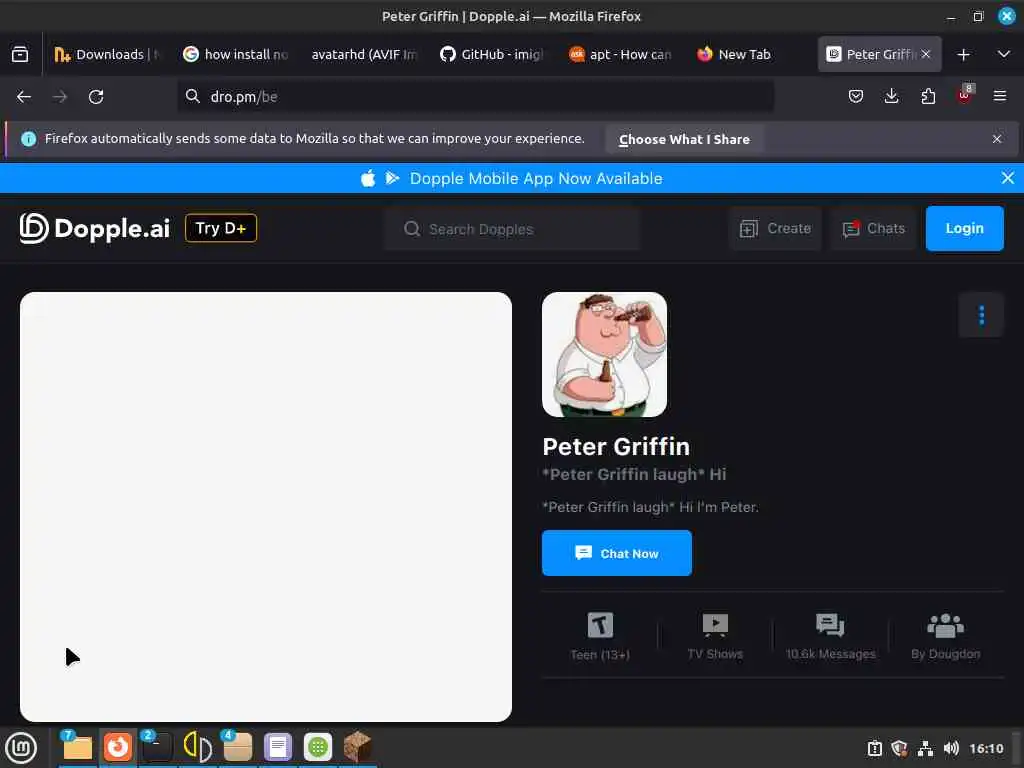
Task: Click the Apple App Store icon in banner
Action: (368, 178)
